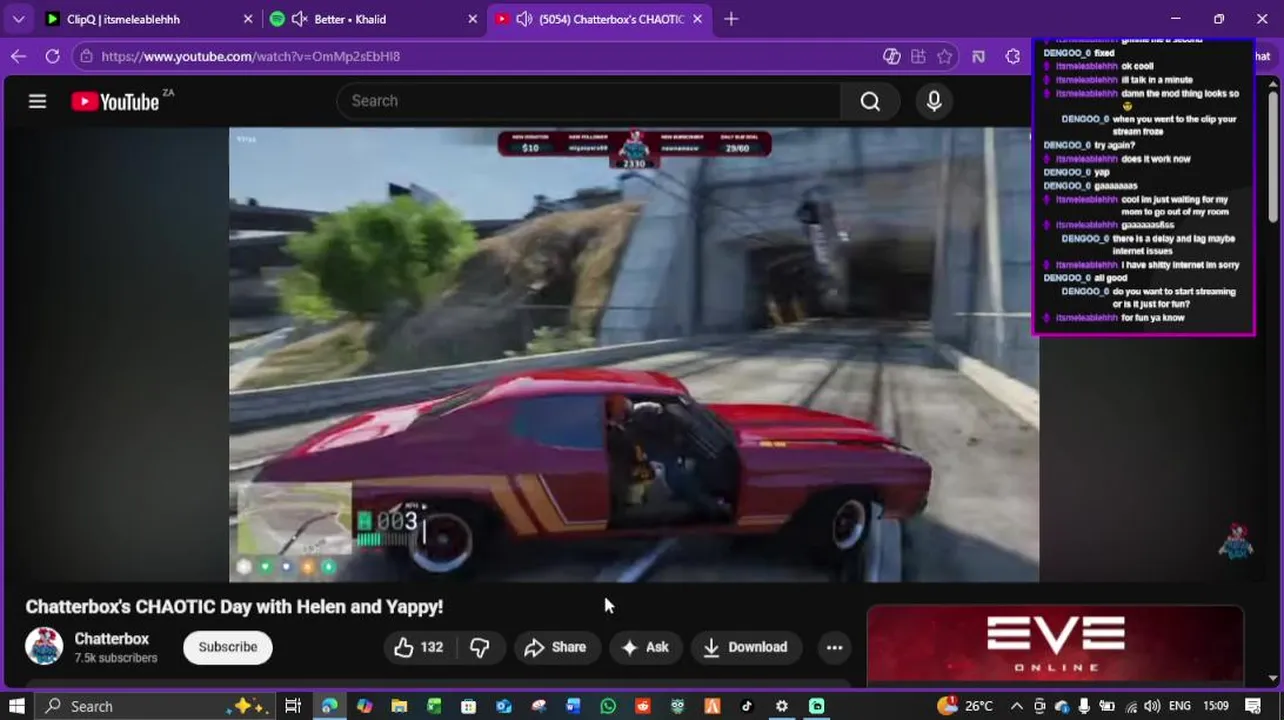Image resolution: width=1284 pixels, height=720 pixels.
Task: Open the volume control in system tray
Action: tap(1151, 706)
